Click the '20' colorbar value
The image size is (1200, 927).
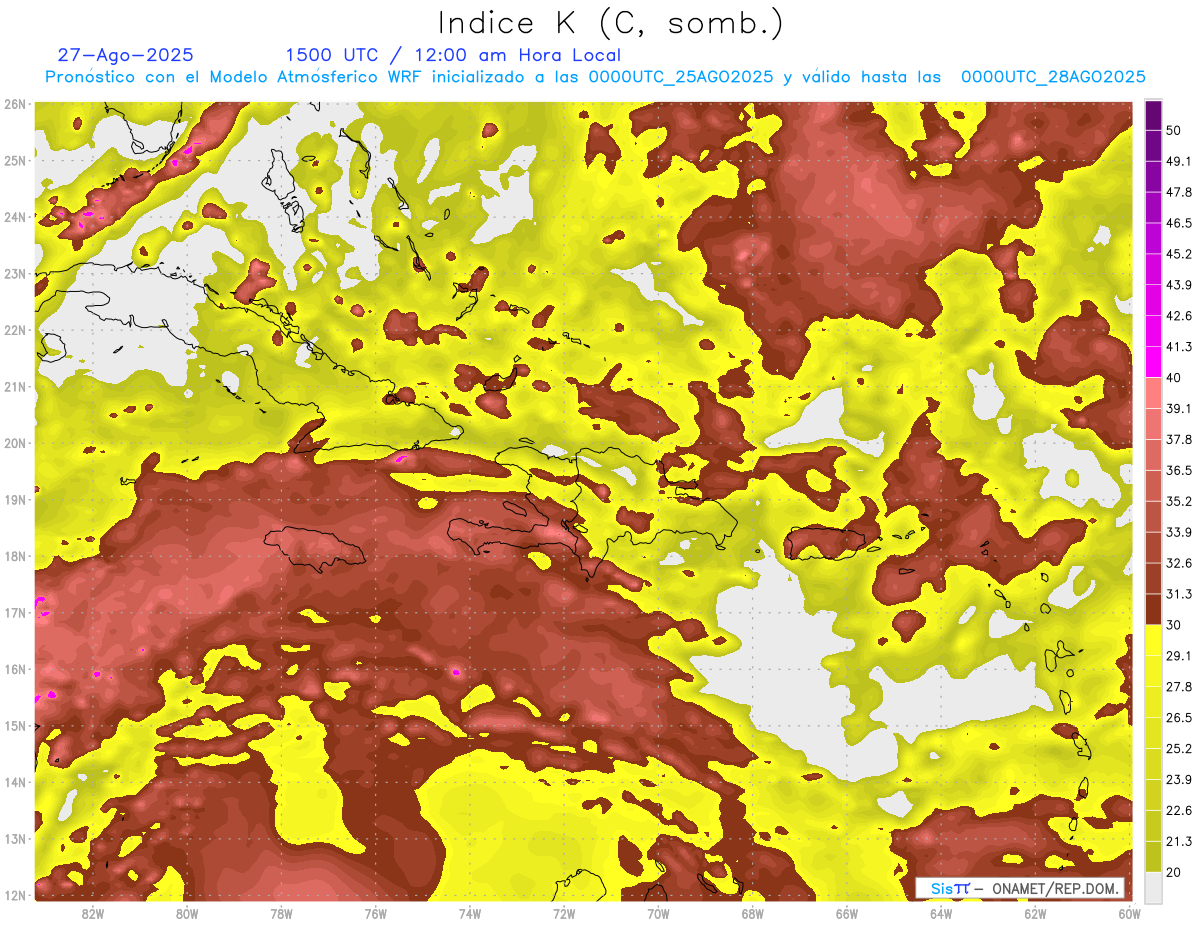pos(1175,871)
